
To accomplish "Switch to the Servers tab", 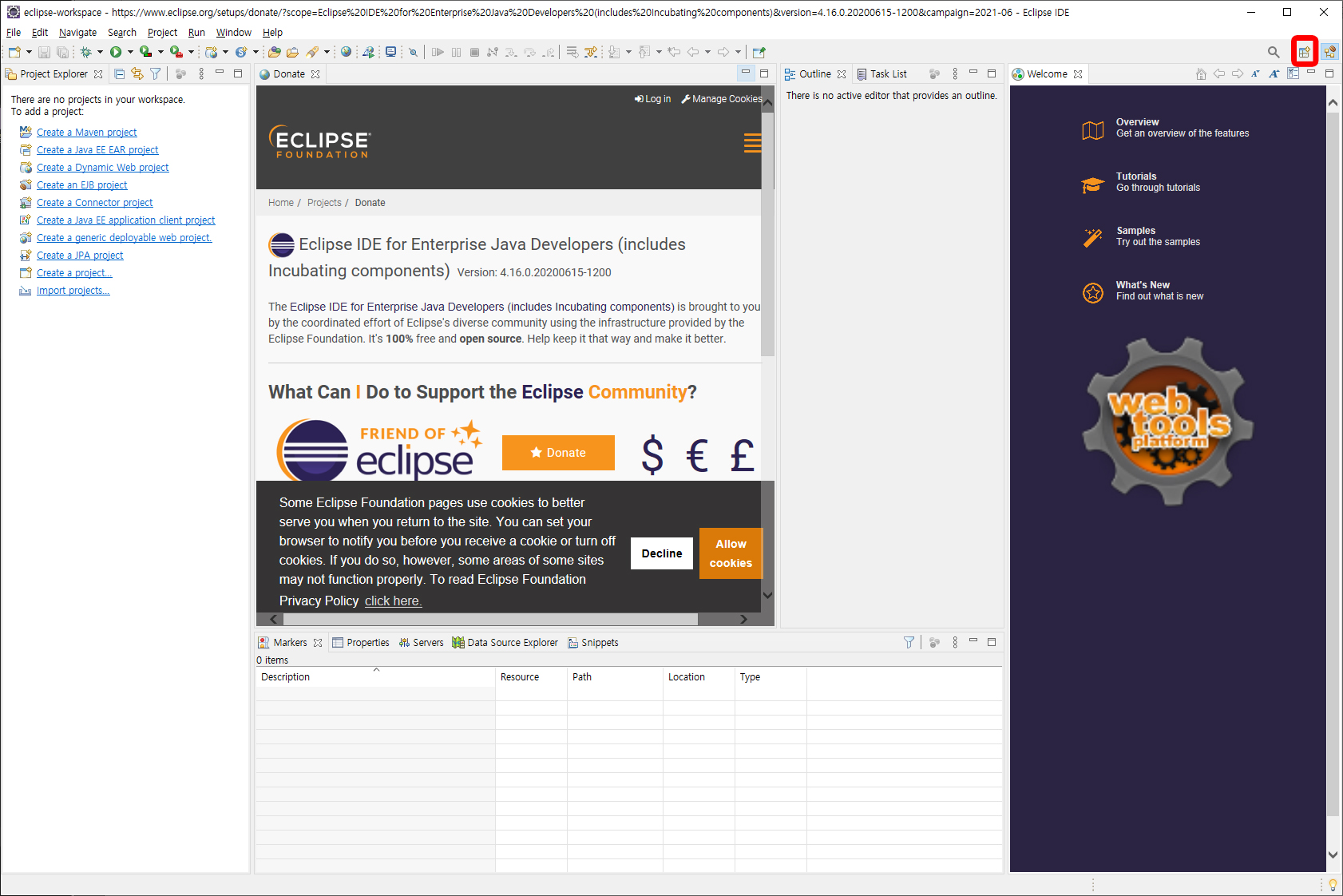I will tap(421, 642).
